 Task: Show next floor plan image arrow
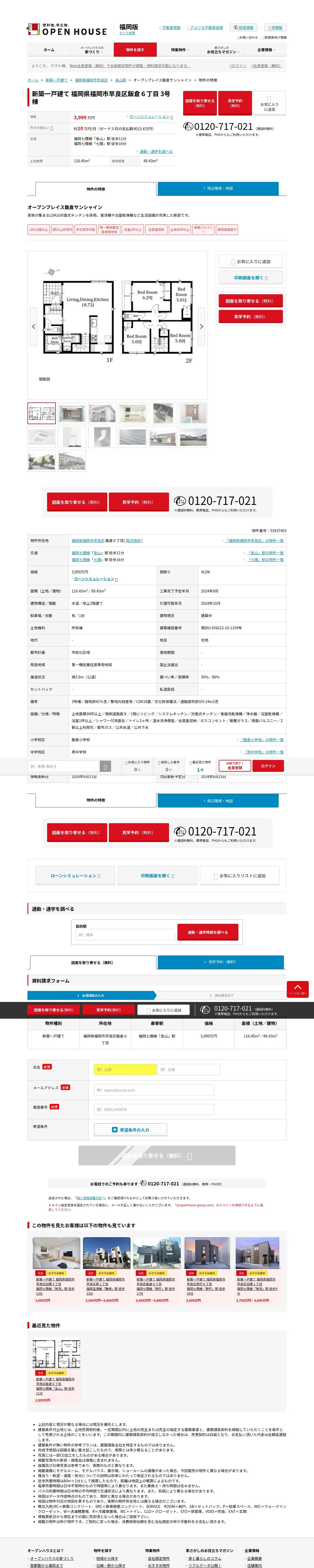(201, 327)
